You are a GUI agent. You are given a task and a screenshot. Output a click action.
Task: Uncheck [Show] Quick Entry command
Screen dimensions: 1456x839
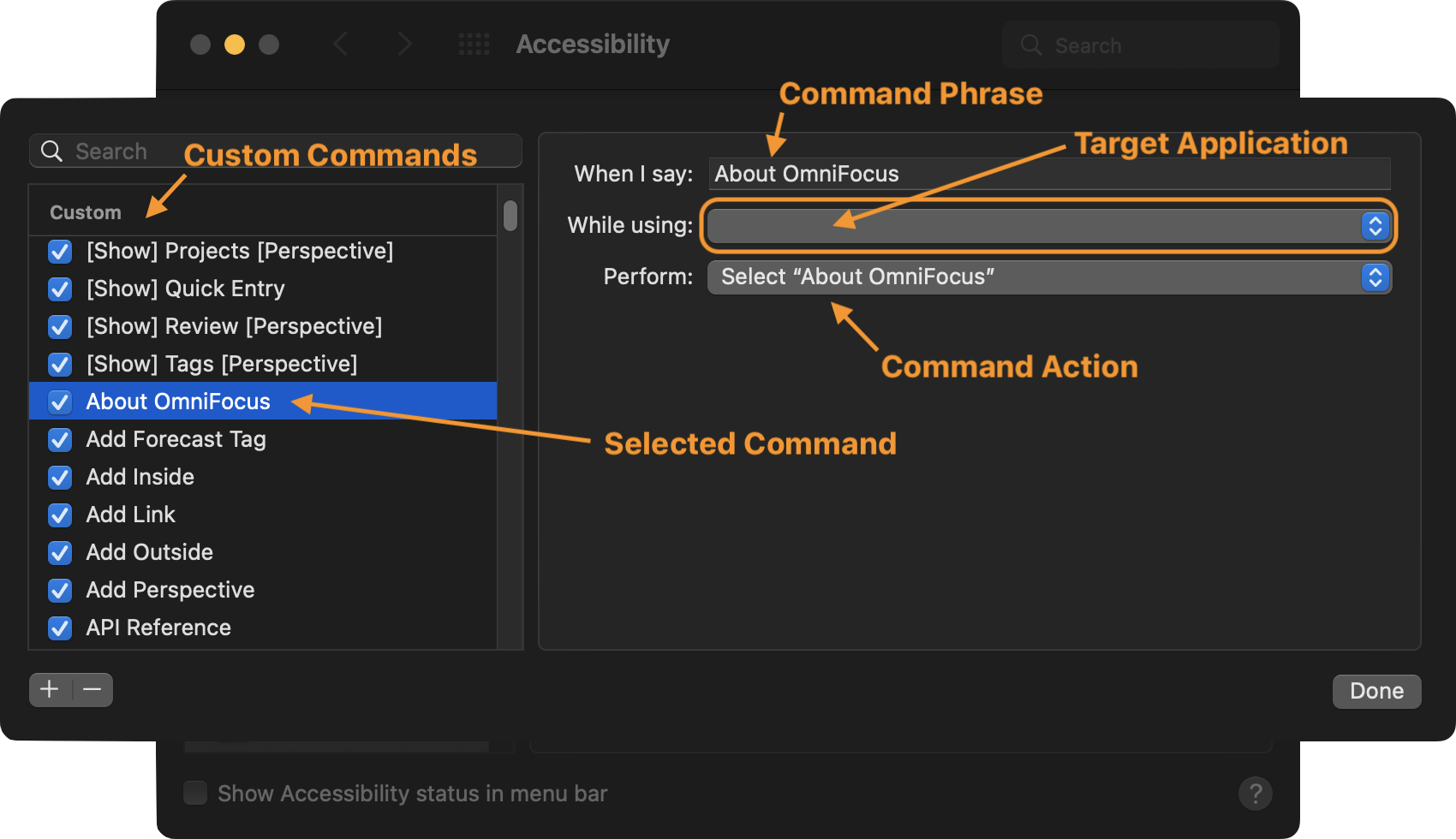pos(60,289)
